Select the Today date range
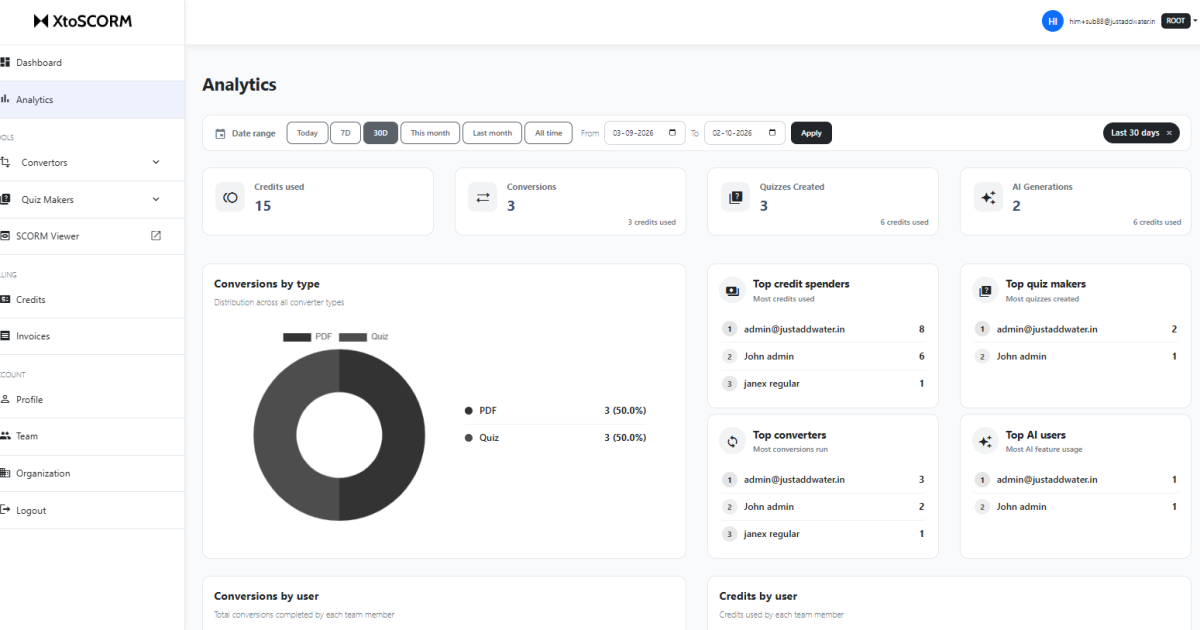 (307, 133)
